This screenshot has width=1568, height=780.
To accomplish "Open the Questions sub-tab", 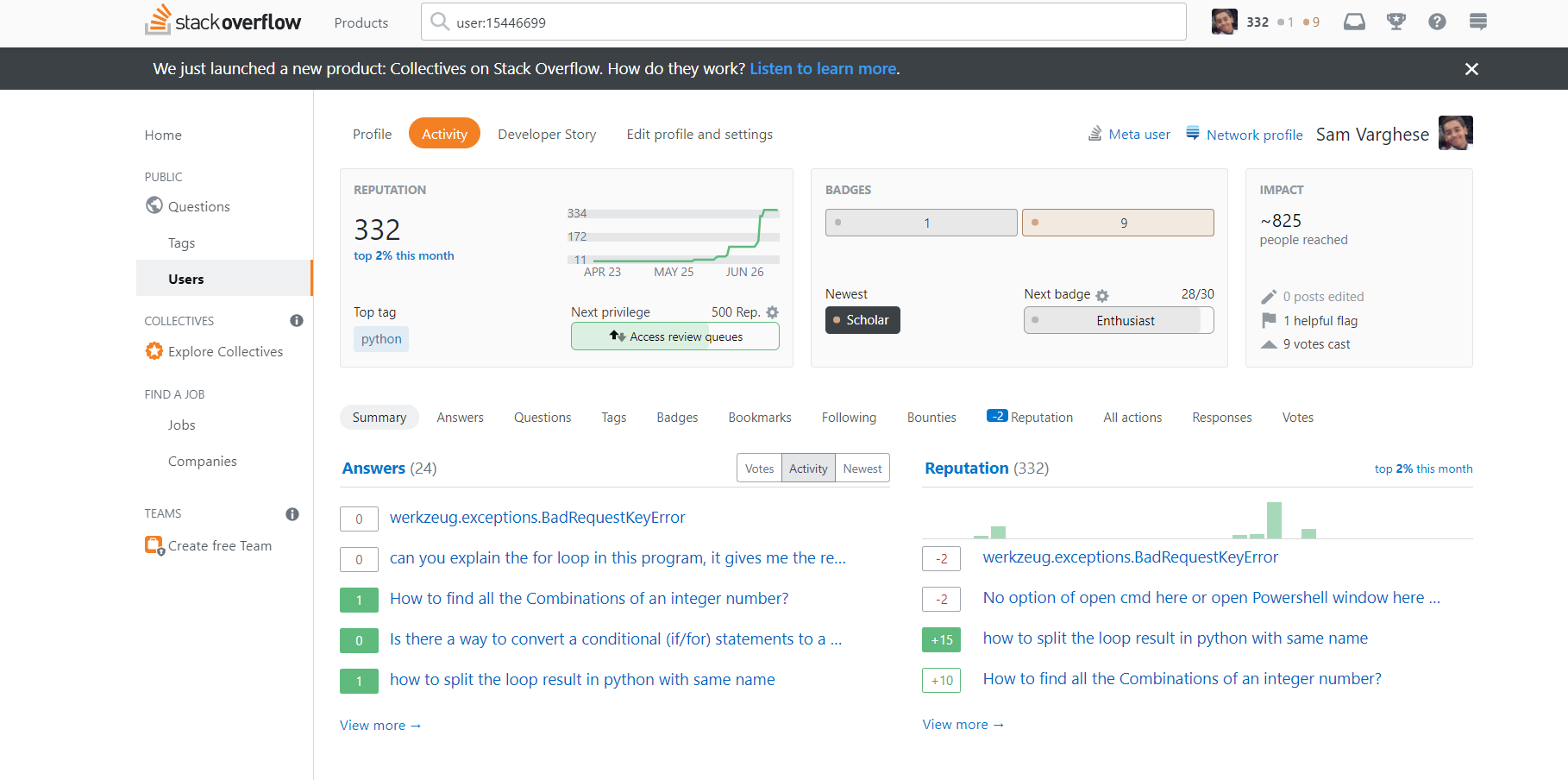I will coord(543,417).
